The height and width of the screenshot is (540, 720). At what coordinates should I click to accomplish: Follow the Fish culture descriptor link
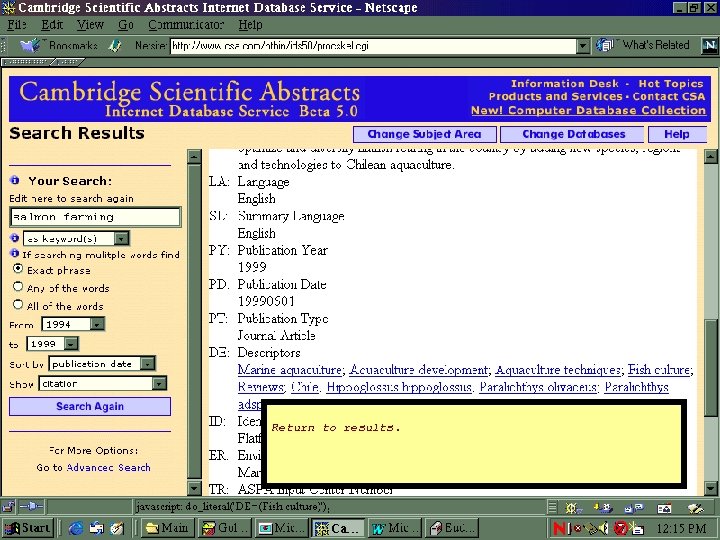[x=659, y=370]
